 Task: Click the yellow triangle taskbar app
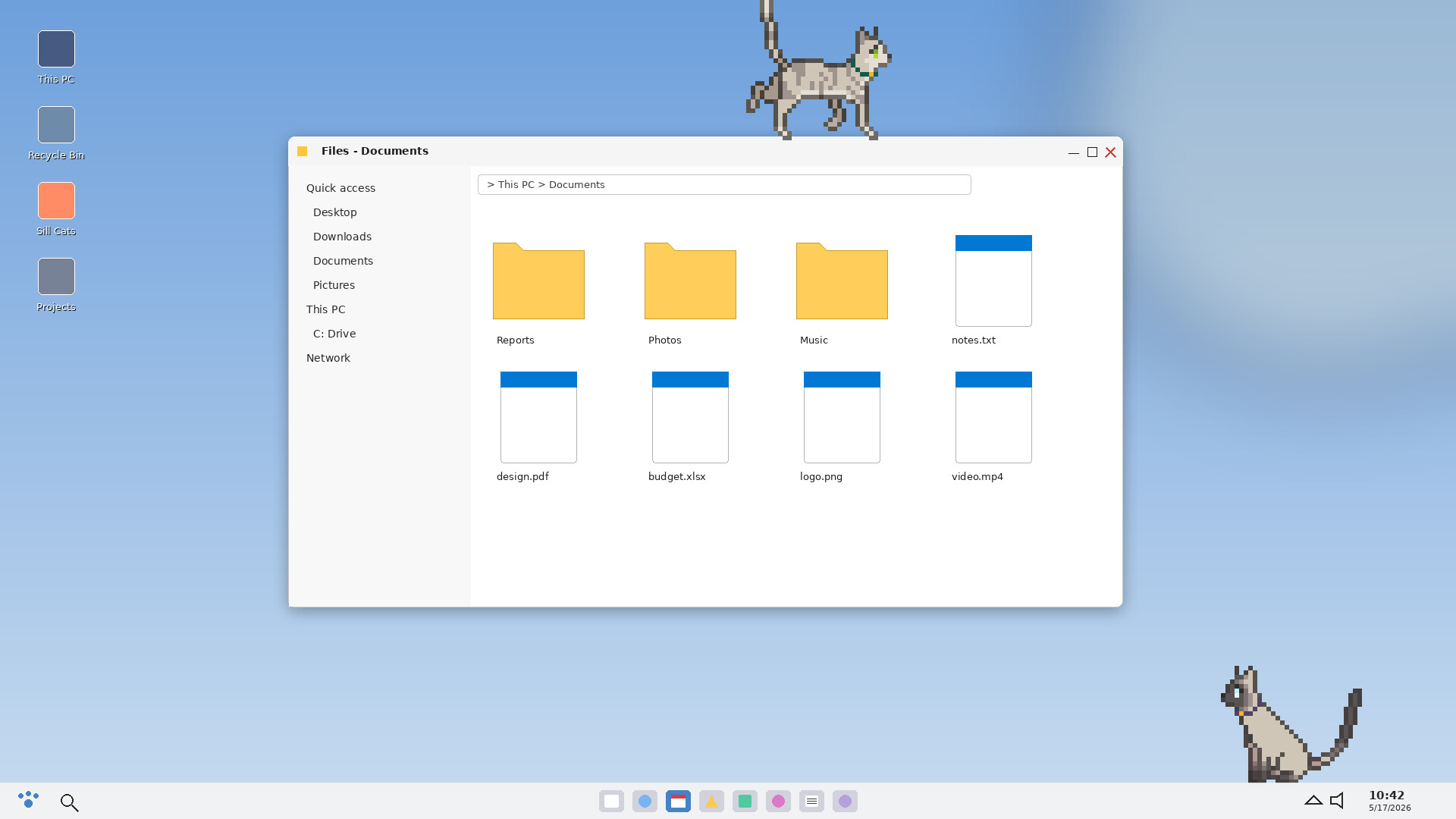coord(711,801)
